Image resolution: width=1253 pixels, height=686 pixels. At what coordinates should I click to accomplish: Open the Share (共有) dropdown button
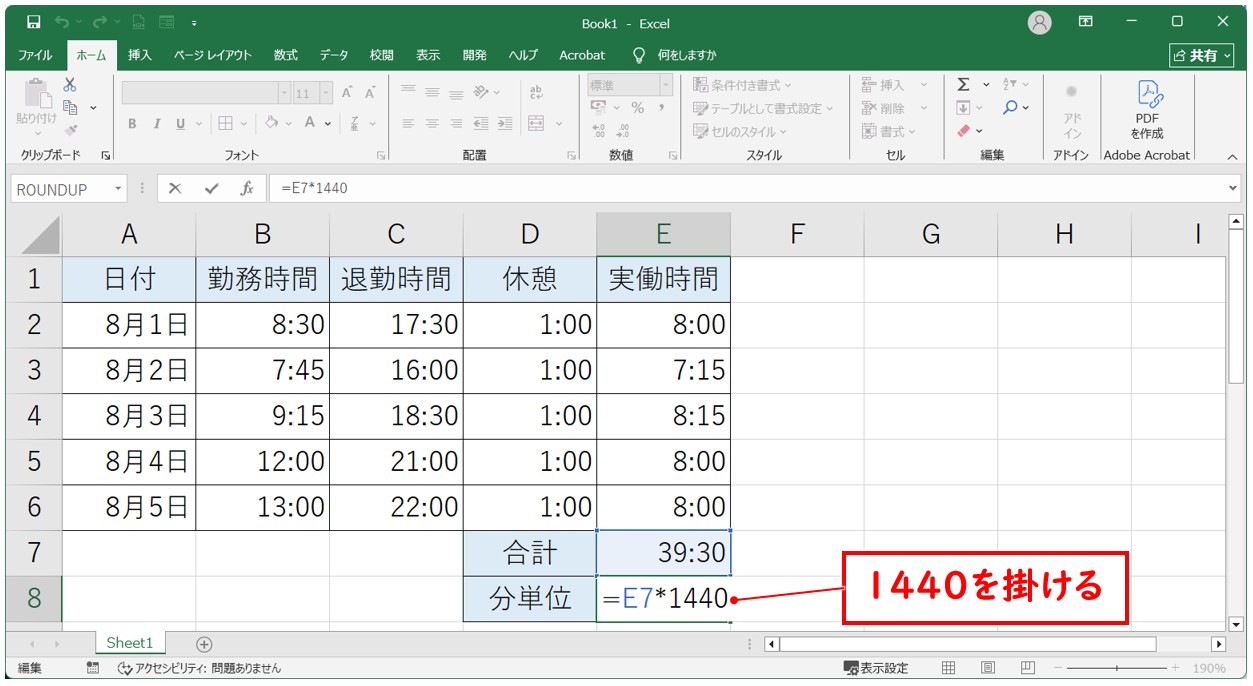coord(1201,55)
